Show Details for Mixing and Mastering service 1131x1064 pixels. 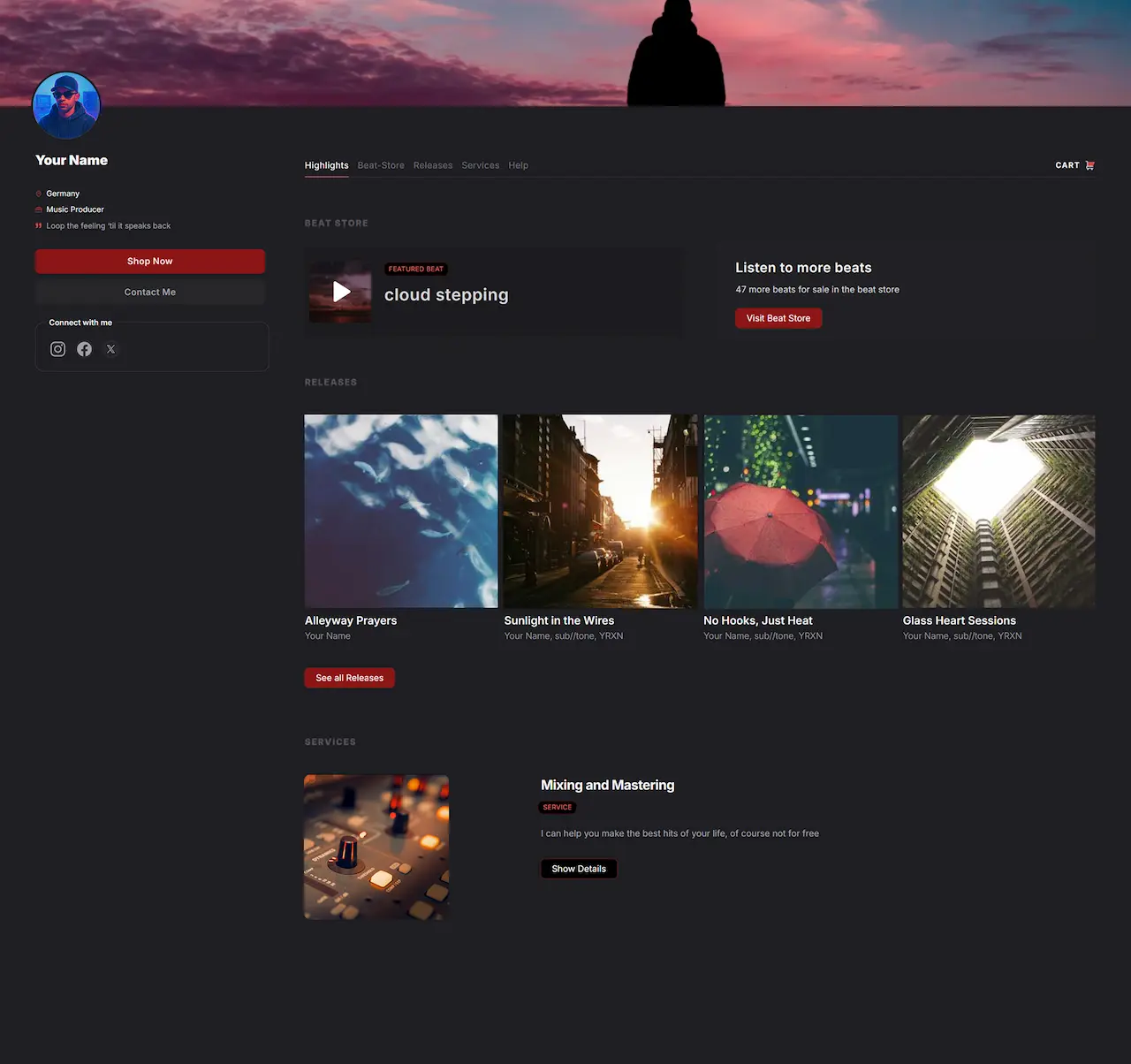[578, 869]
